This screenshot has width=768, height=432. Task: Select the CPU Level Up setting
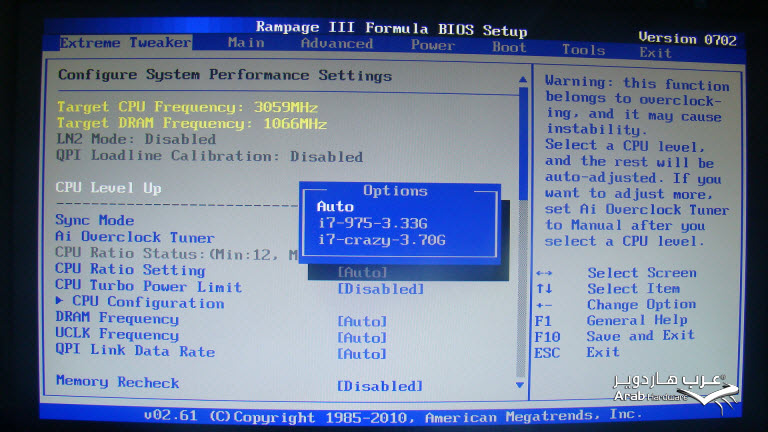[x=108, y=188]
